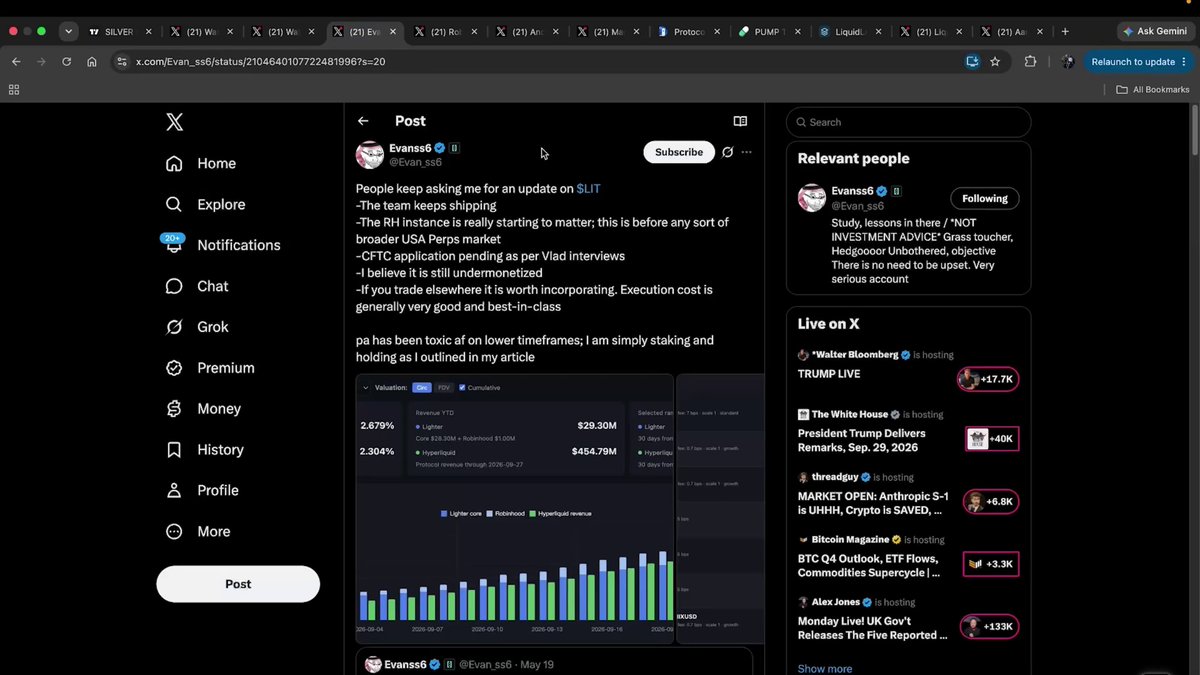This screenshot has width=1200, height=675.
Task: Reload the page in the browser toolbar
Action: (x=67, y=61)
